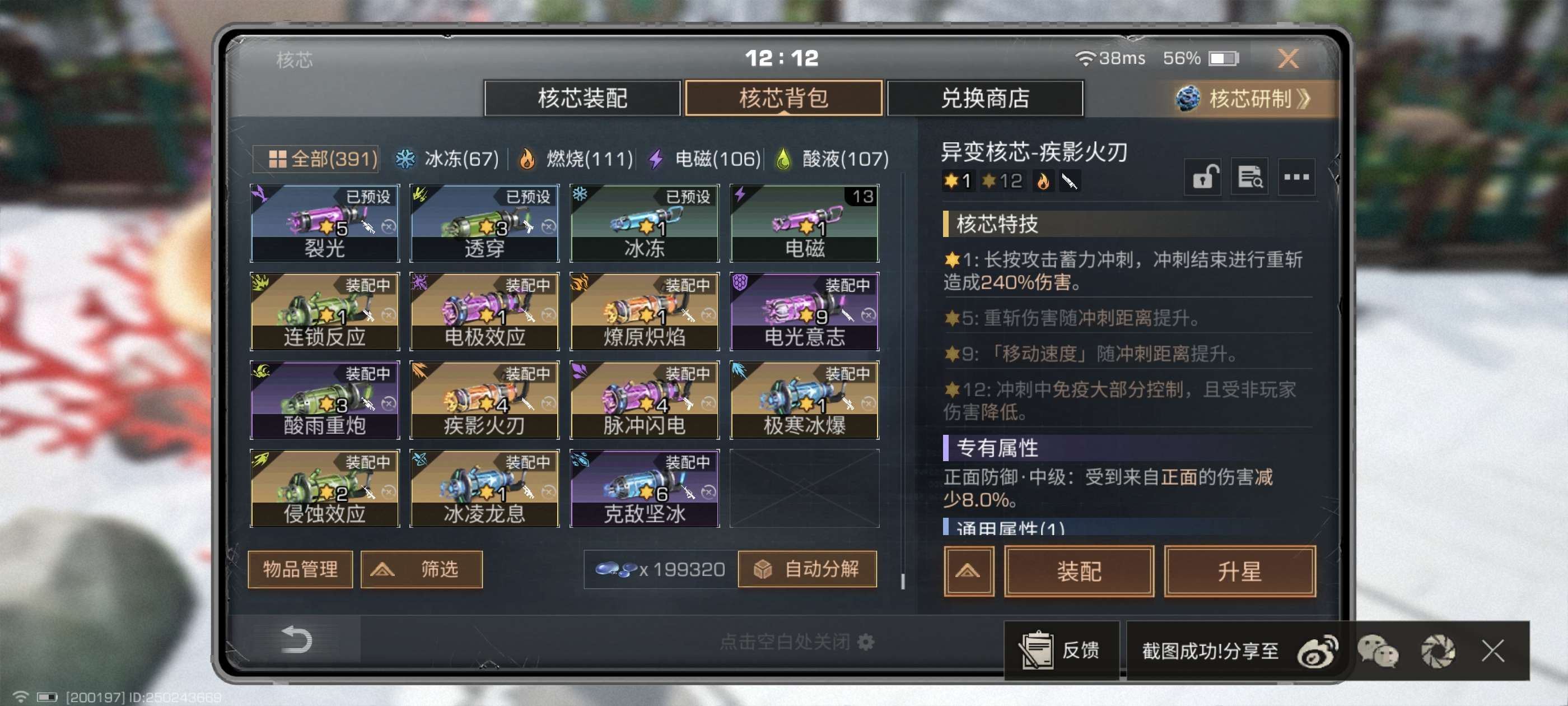This screenshot has height=706, width=1568.
Task: Click the back arrow icon
Action: (x=296, y=640)
